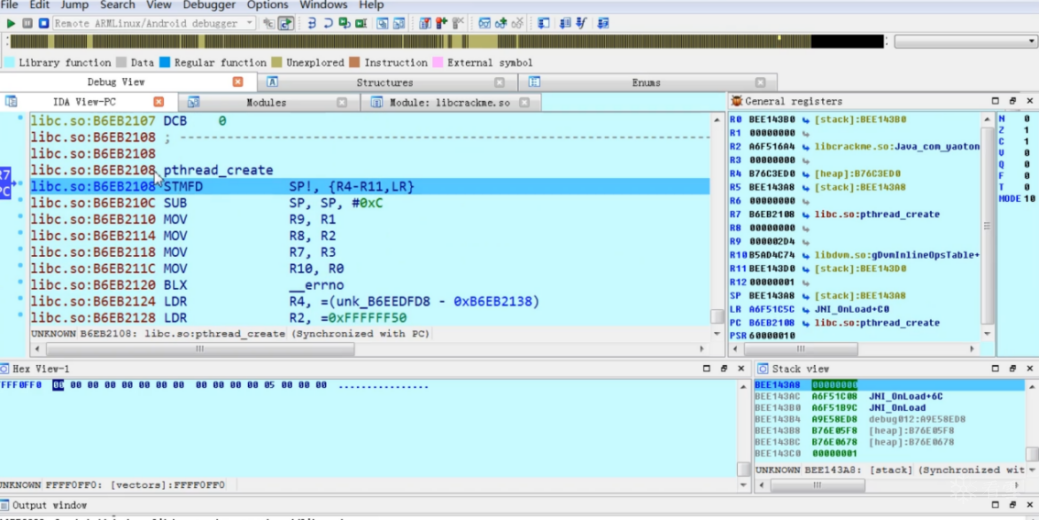Click the jump arrow next to R10 value
This screenshot has width=1039, height=520.
[806, 255]
